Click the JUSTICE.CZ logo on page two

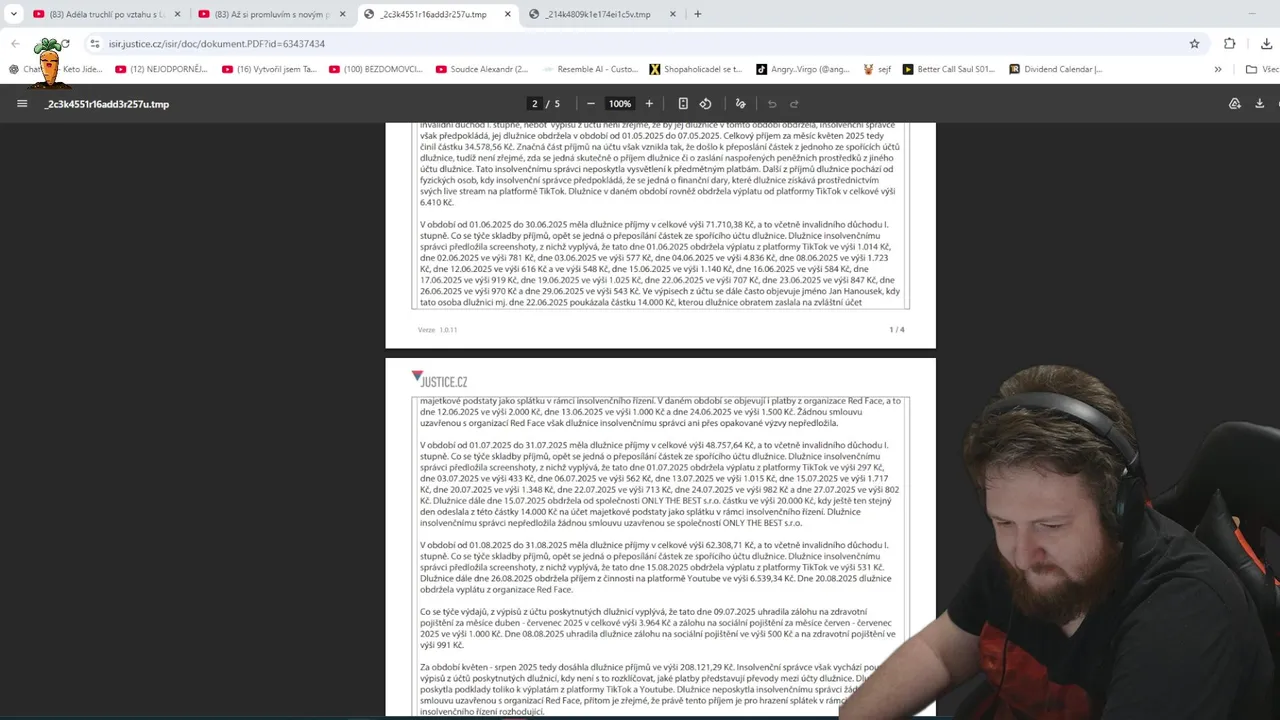(439, 380)
